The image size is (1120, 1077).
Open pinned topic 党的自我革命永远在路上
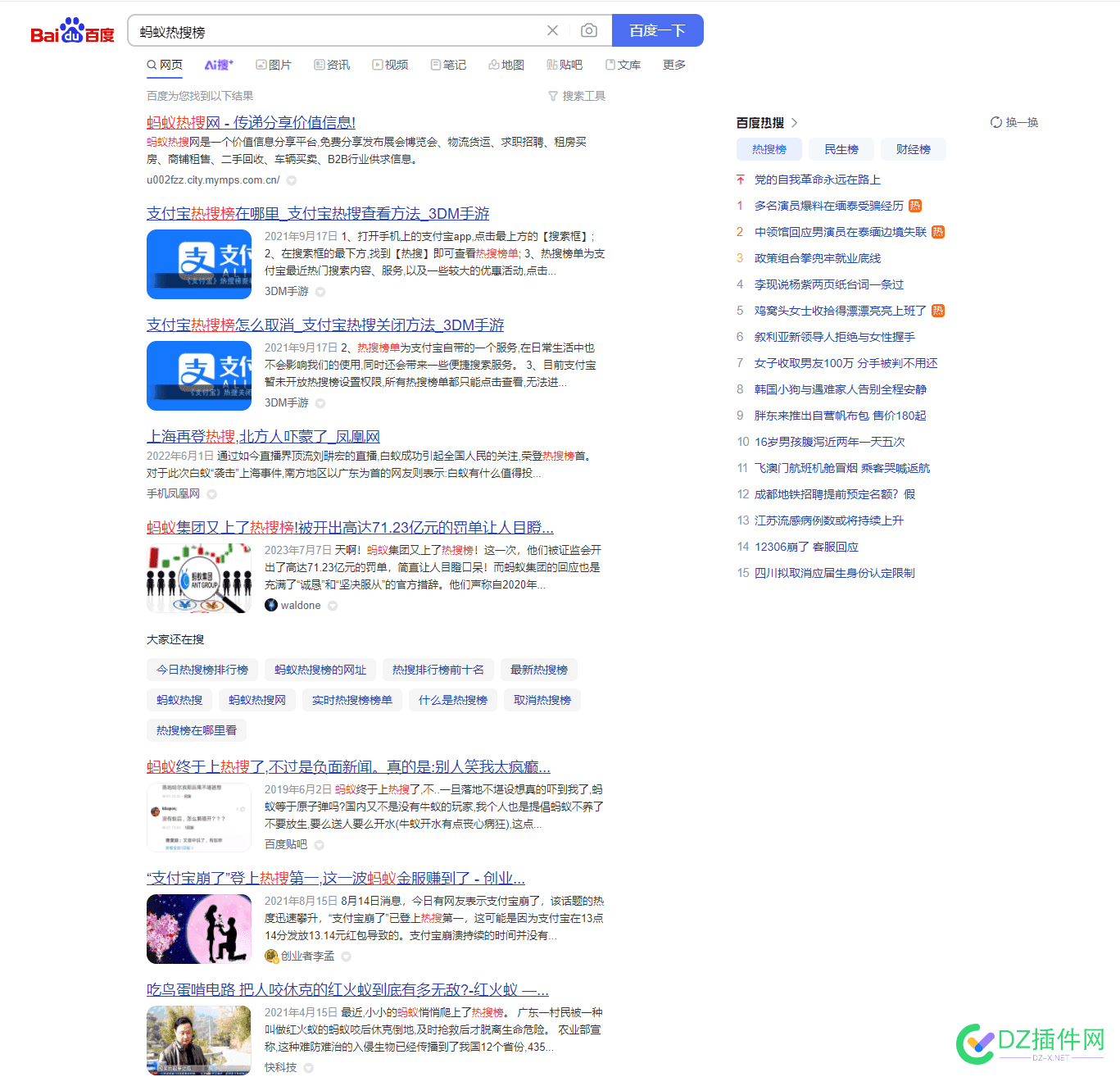(x=818, y=179)
